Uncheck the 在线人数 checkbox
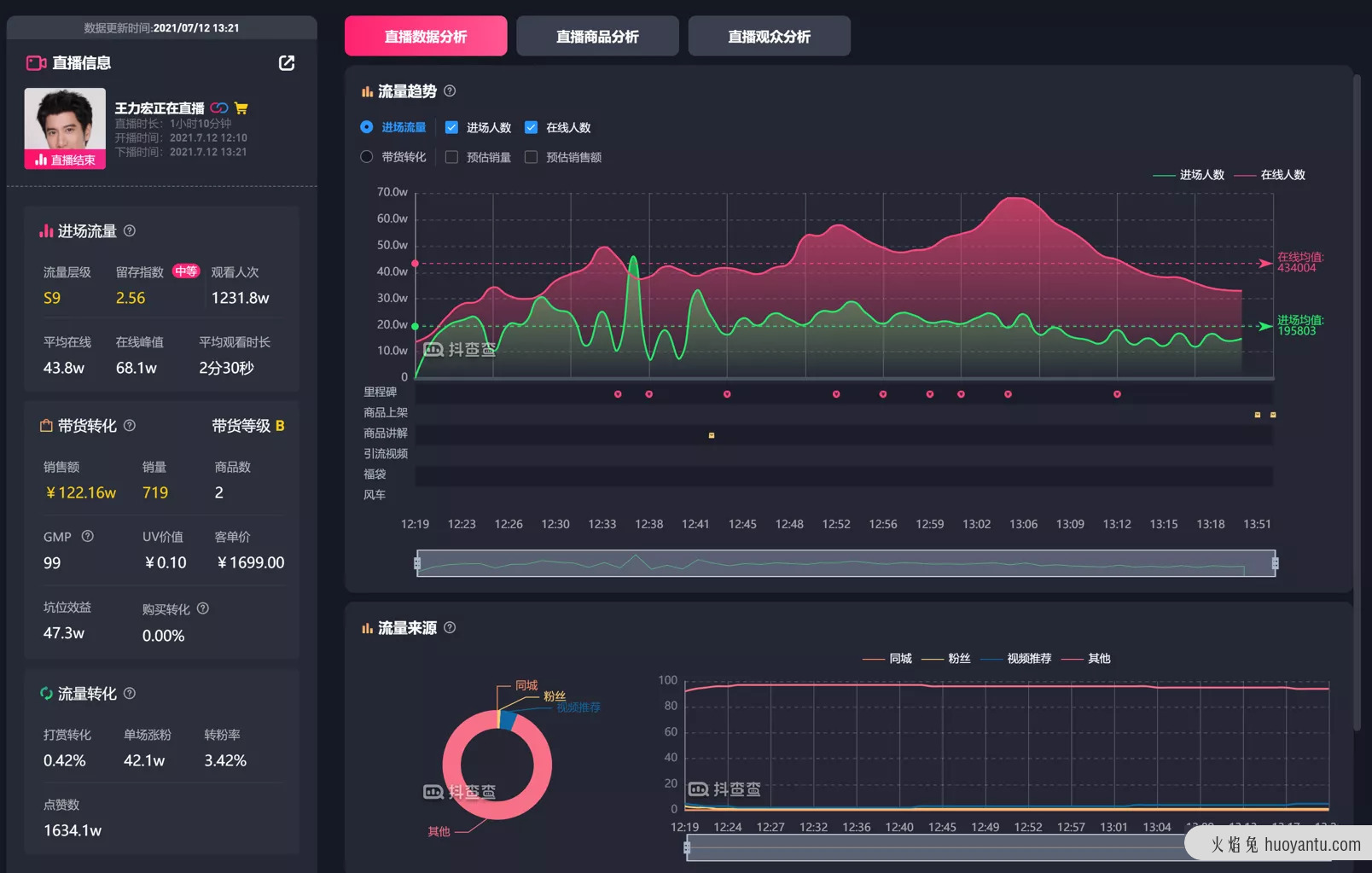The height and width of the screenshot is (873, 1372). 531,127
